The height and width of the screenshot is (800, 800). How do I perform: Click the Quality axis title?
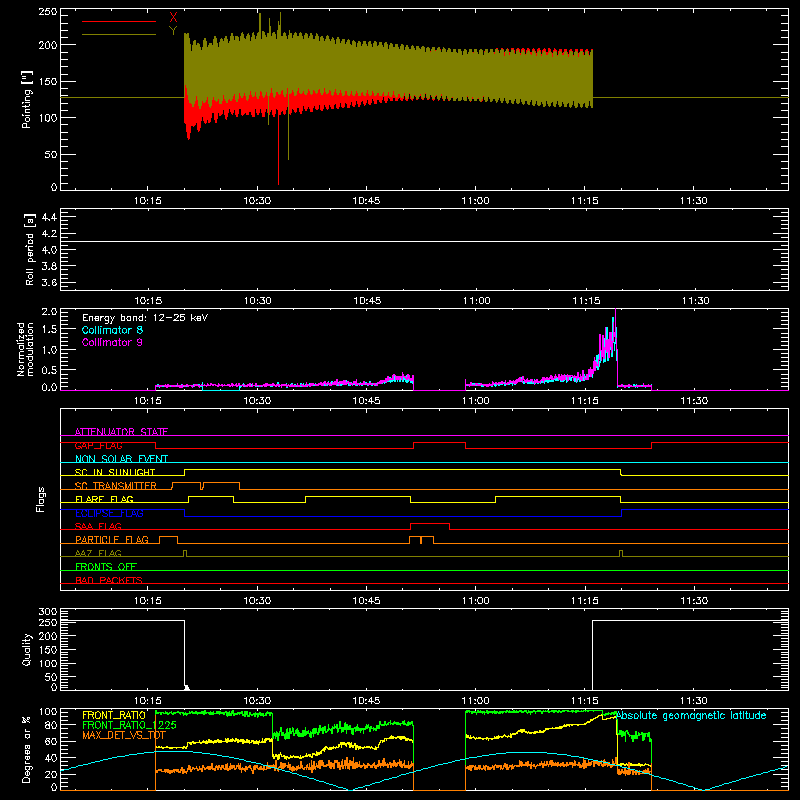click(x=27, y=649)
